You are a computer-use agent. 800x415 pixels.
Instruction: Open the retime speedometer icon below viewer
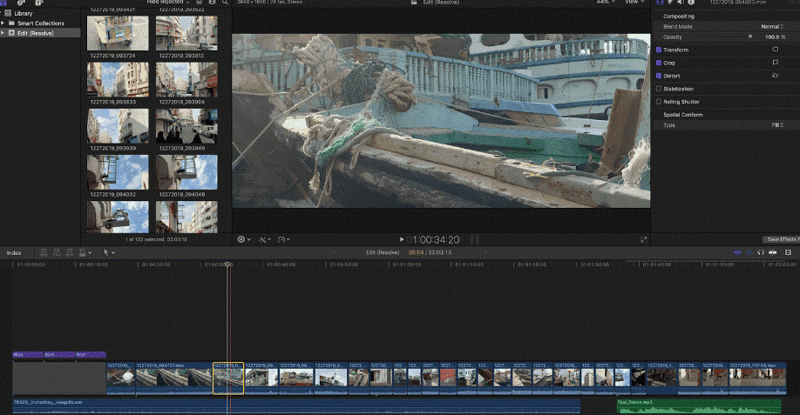tap(284, 240)
